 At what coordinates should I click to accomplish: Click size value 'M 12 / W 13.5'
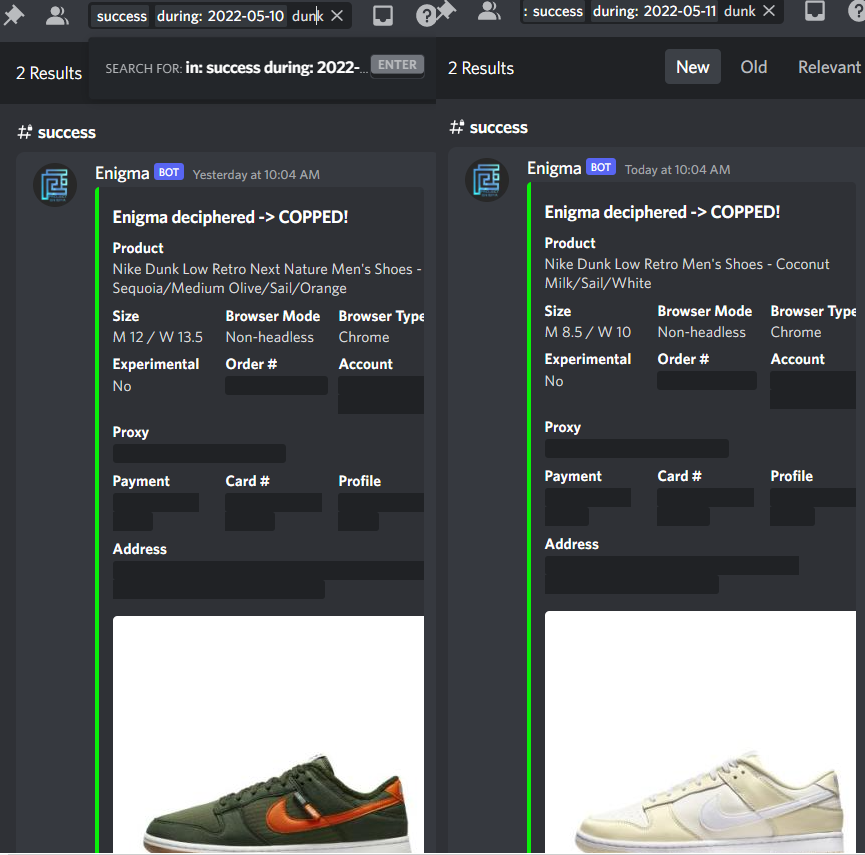pos(158,337)
